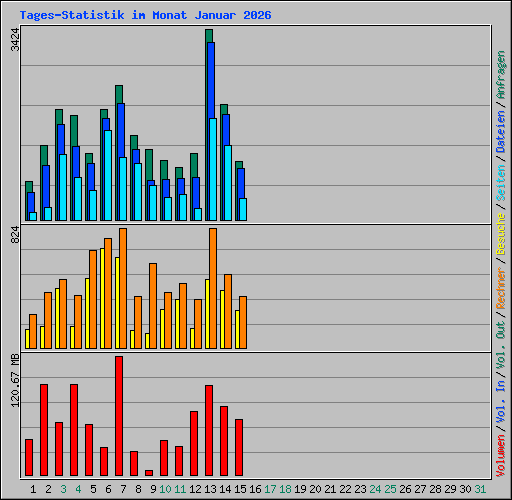Click the 'Vol. Out' legend label

(501, 348)
